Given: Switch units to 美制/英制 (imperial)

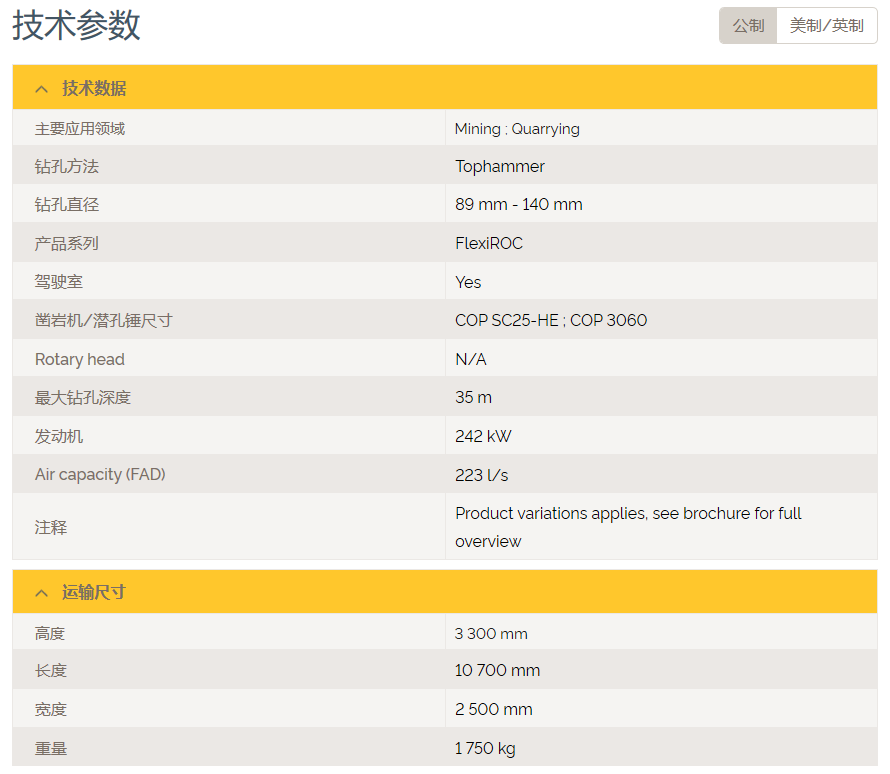Looking at the screenshot, I should [826, 26].
